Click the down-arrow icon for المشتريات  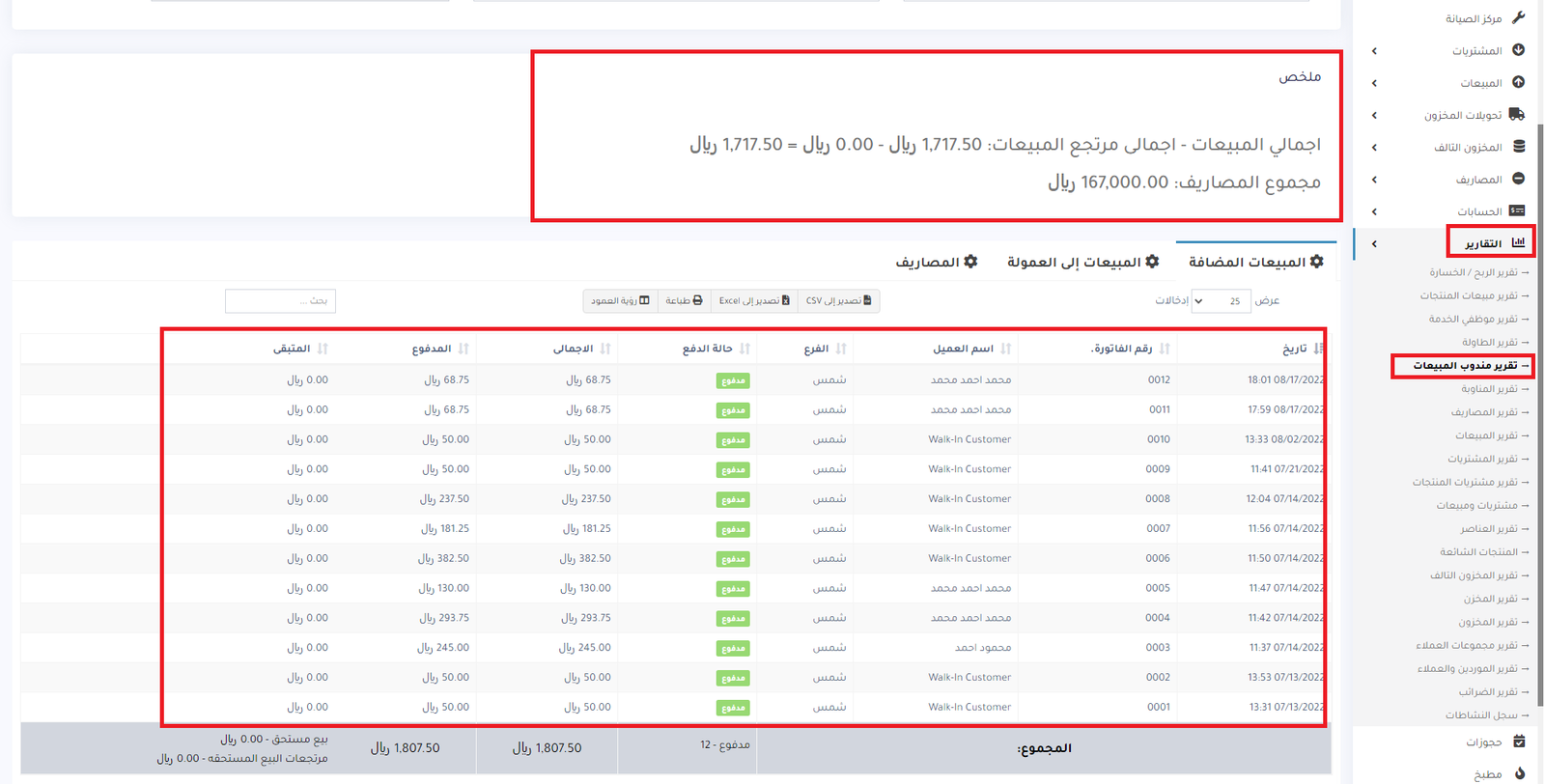pos(1518,50)
